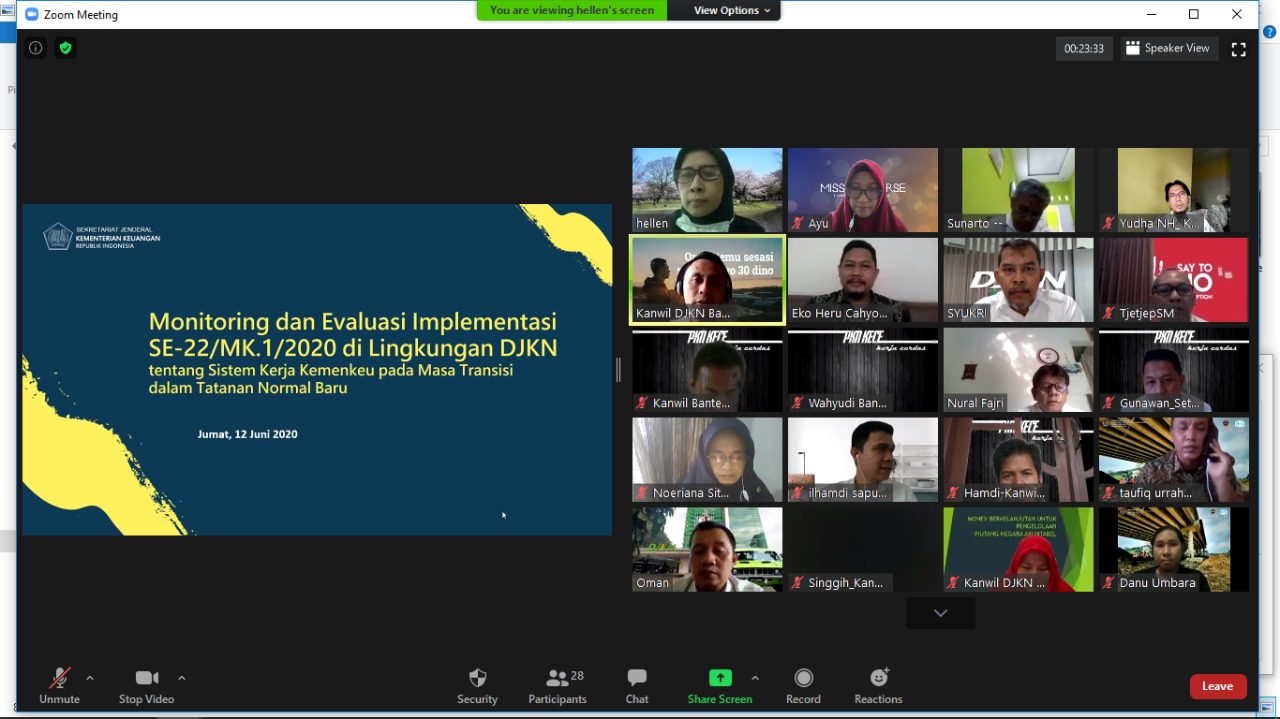Screen dimensions: 1280x719
Task: Show next page of participant videos
Action: (940, 613)
